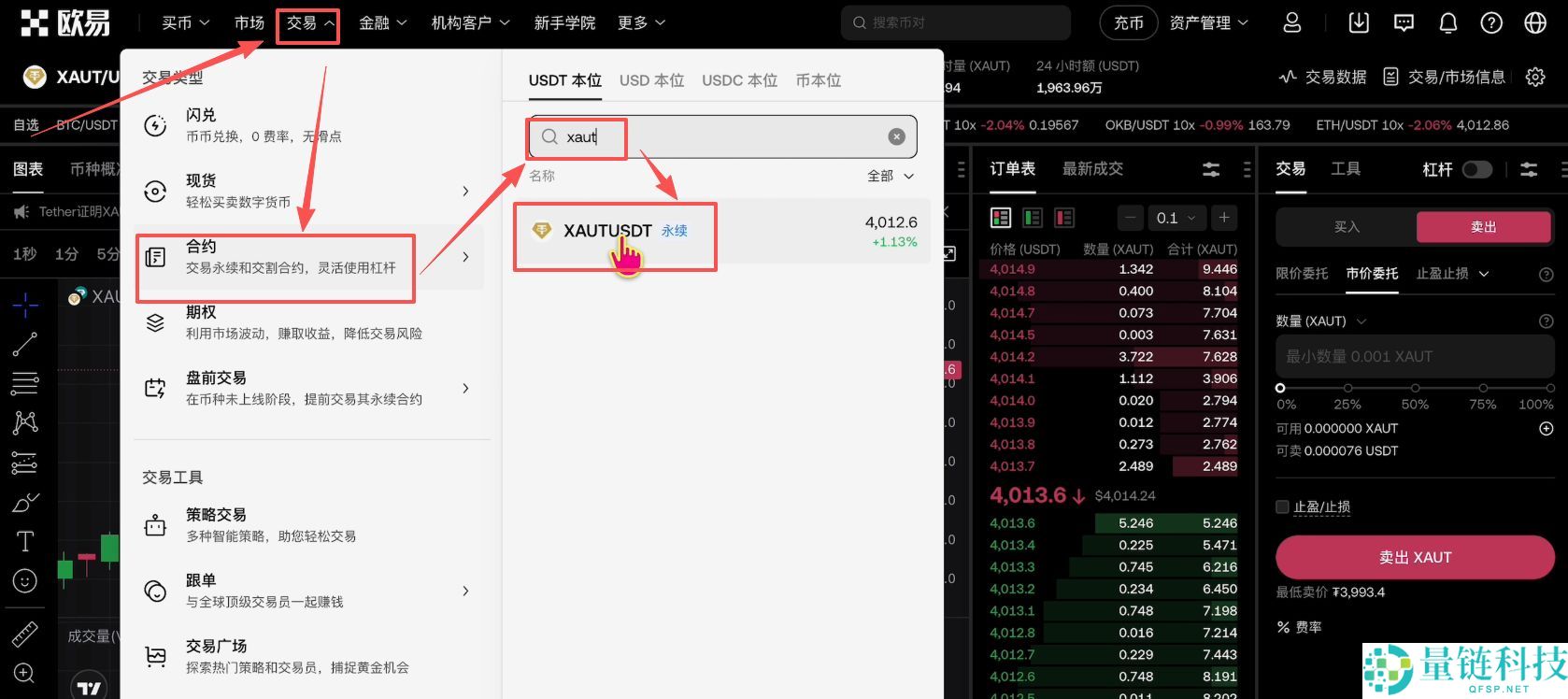This screenshot has width=1568, height=699.
Task: Select the limit order tab
Action: click(1302, 273)
